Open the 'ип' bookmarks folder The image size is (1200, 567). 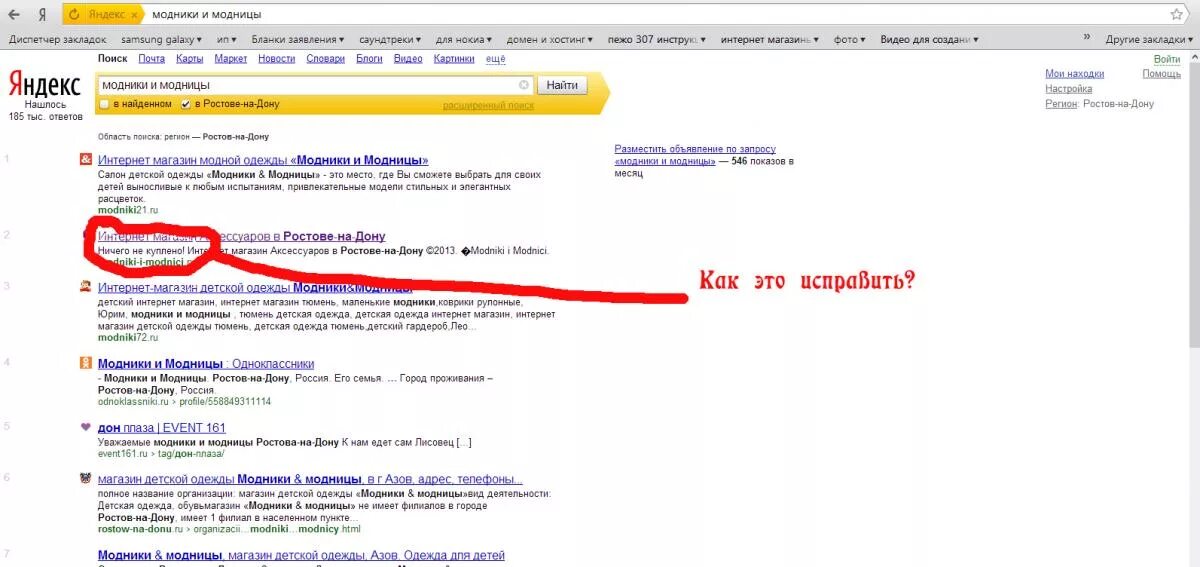tap(226, 40)
